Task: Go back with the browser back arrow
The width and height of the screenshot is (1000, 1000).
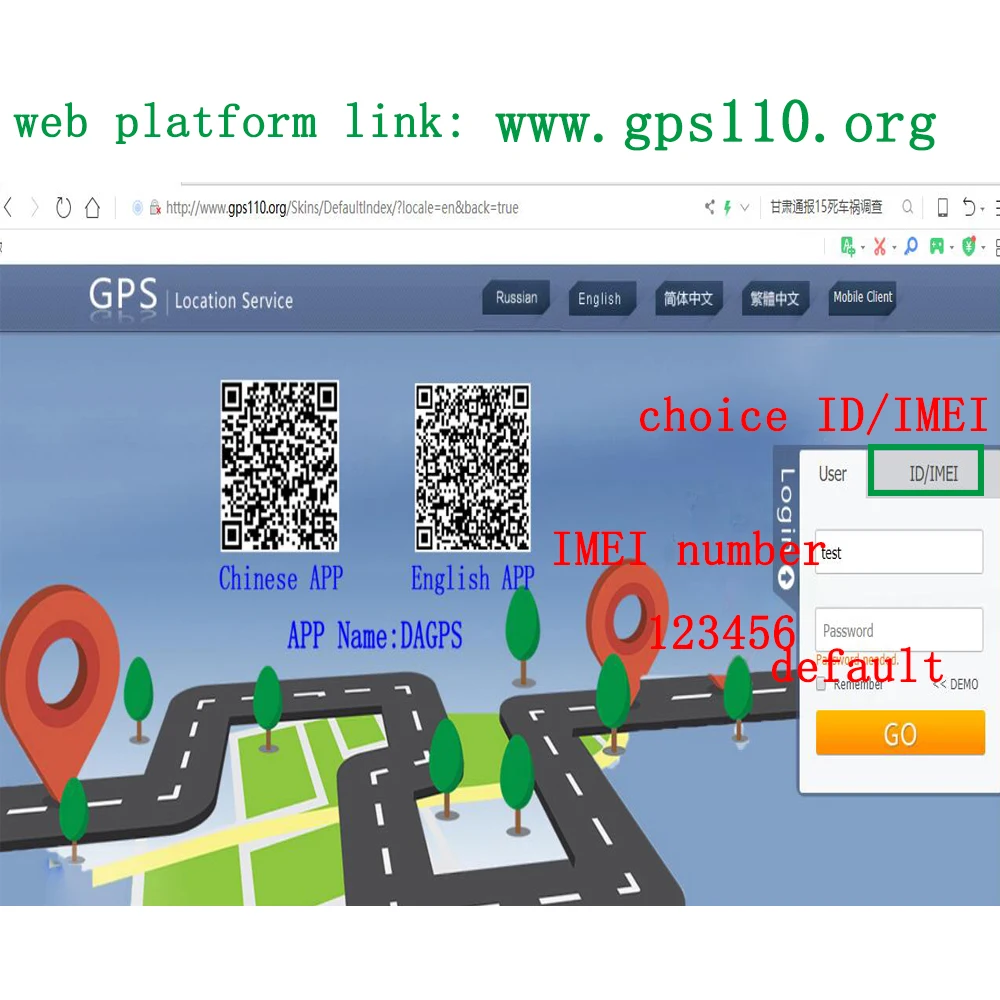Action: coord(8,207)
